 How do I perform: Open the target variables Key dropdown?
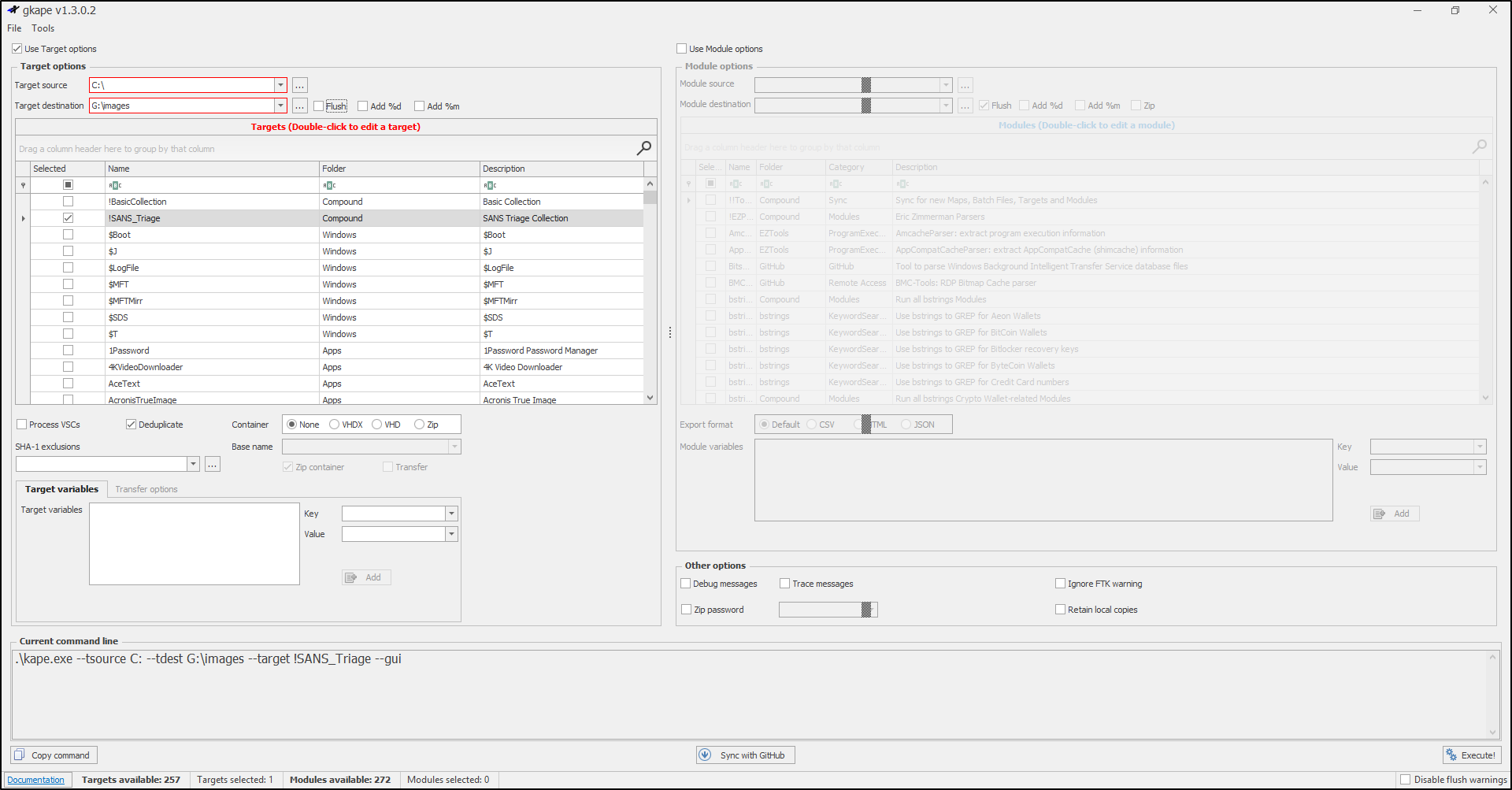451,514
